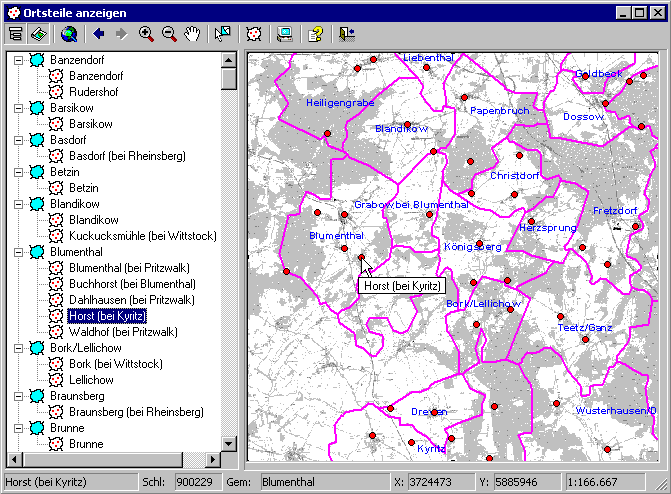Click the tree vertical scrollbar down arrow
This screenshot has width=671, height=494.
point(229,443)
